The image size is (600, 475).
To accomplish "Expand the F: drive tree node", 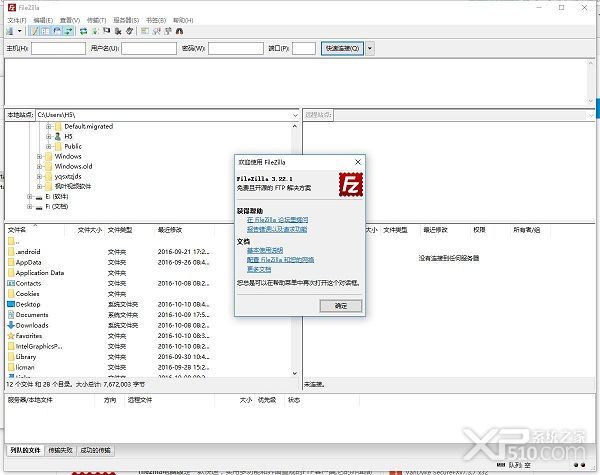I will click(29, 206).
